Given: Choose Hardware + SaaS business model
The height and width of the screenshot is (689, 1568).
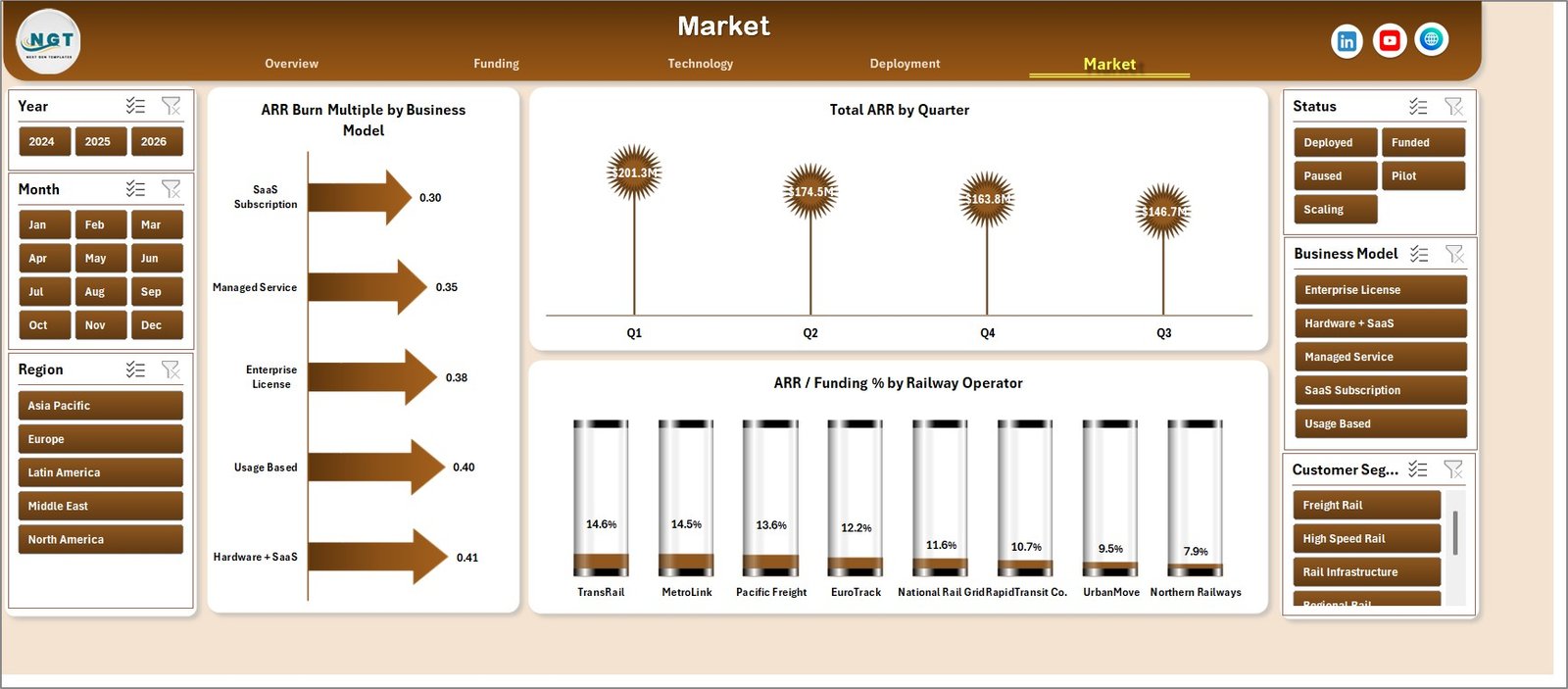Looking at the screenshot, I should pyautogui.click(x=1380, y=323).
